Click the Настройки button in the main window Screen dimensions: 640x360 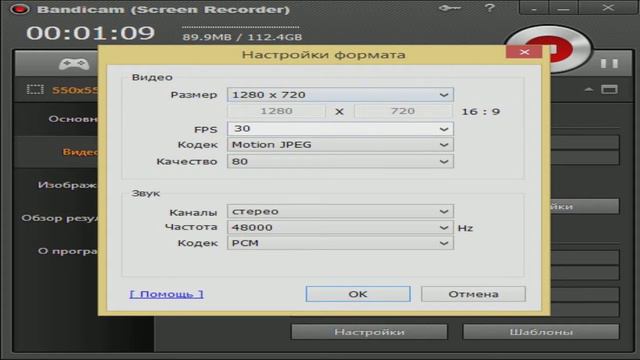click(369, 332)
